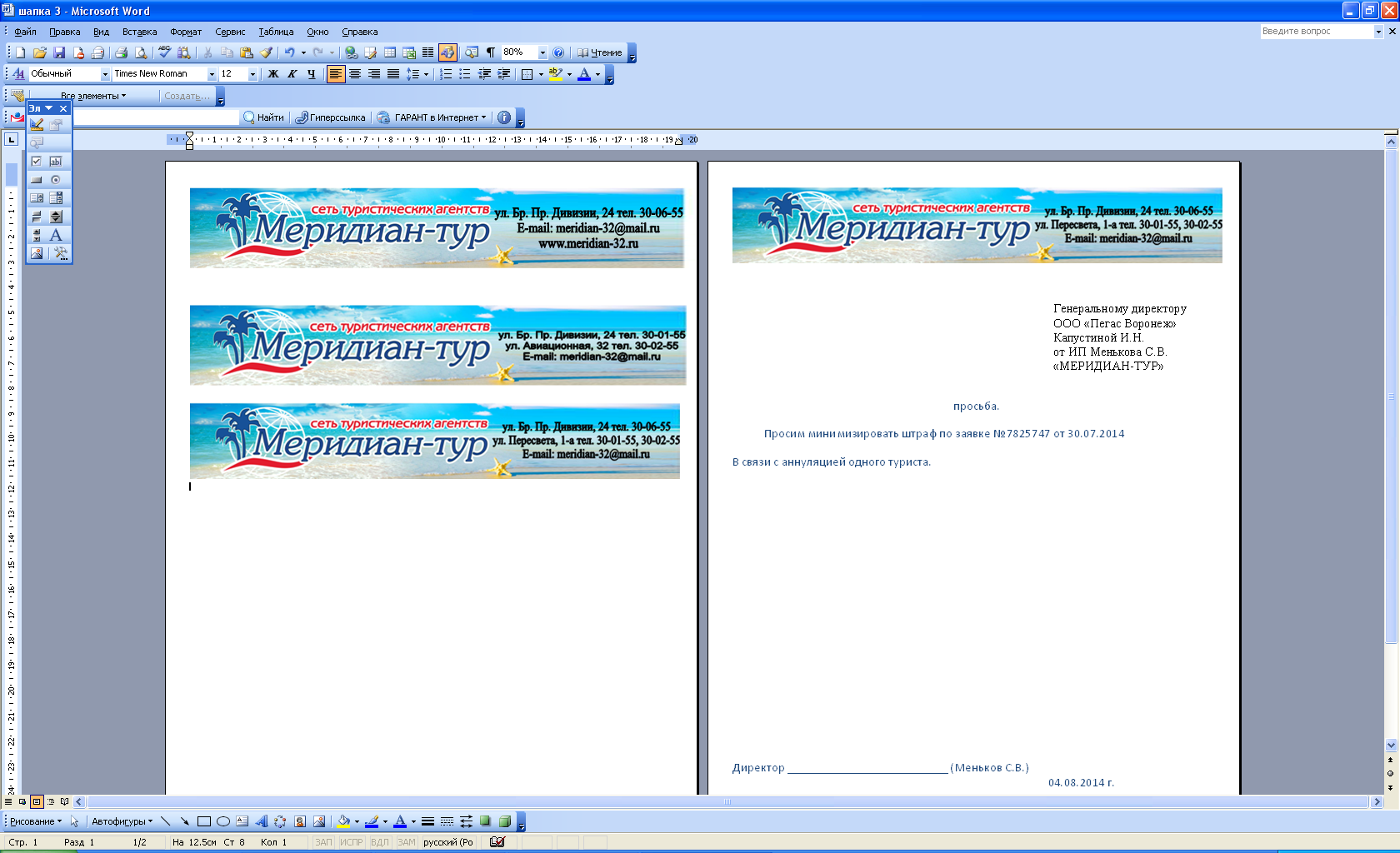Insert a text field control (abl icon)
Viewport: 1400px width, 853px height.
click(56, 162)
